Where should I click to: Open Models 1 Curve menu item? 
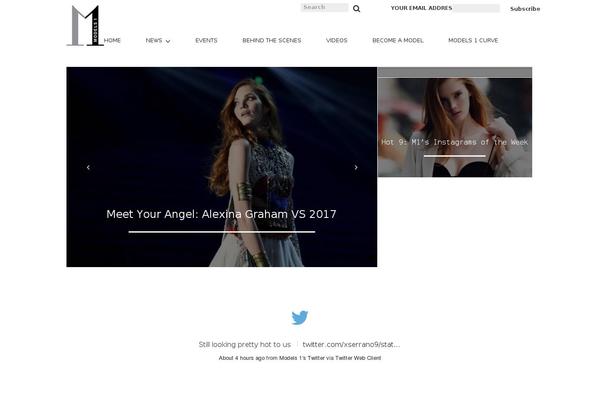(x=473, y=40)
